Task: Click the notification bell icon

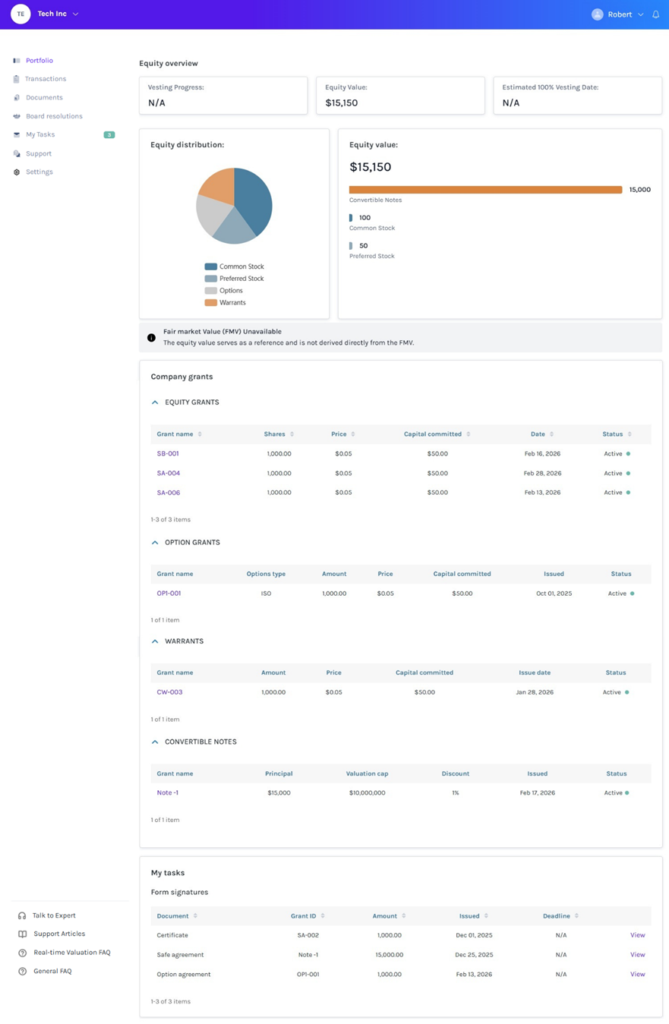Action: click(x=656, y=14)
